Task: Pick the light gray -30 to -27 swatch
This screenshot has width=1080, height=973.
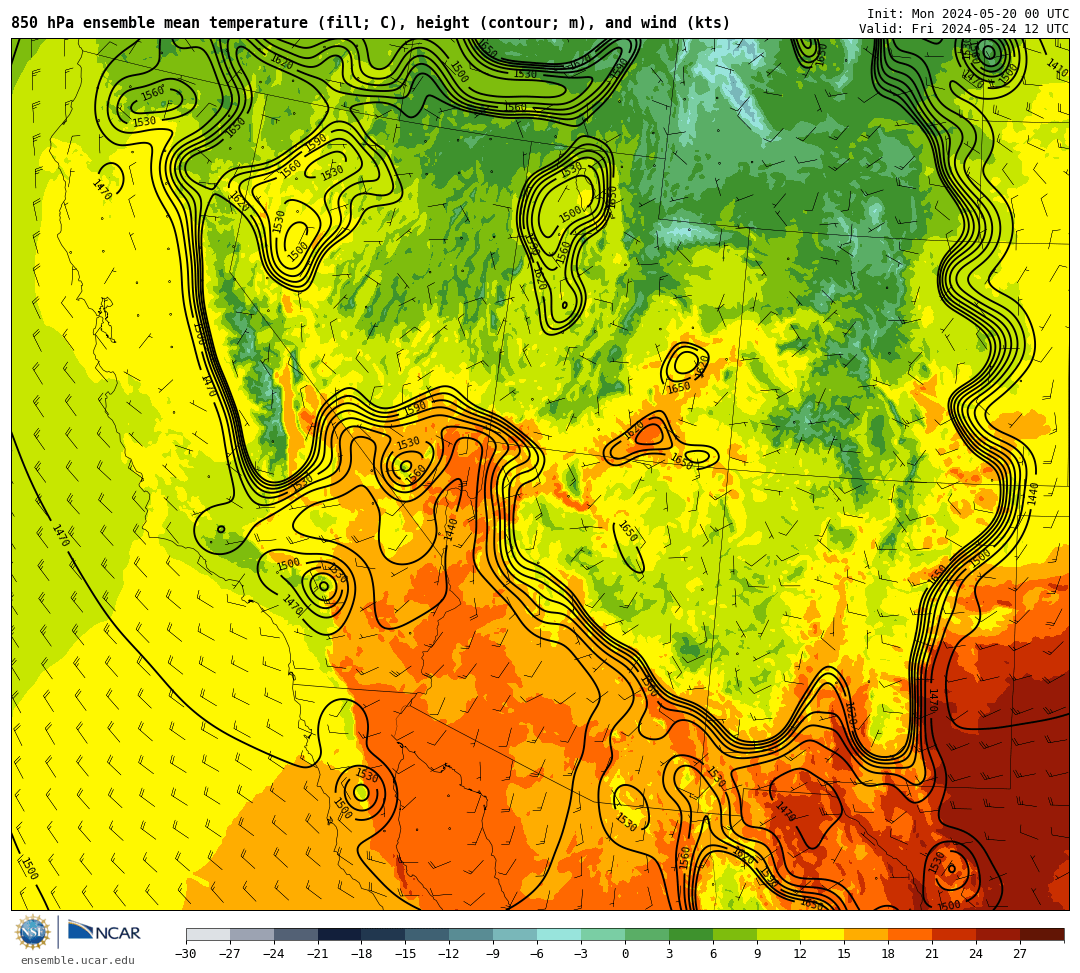Action: point(208,934)
